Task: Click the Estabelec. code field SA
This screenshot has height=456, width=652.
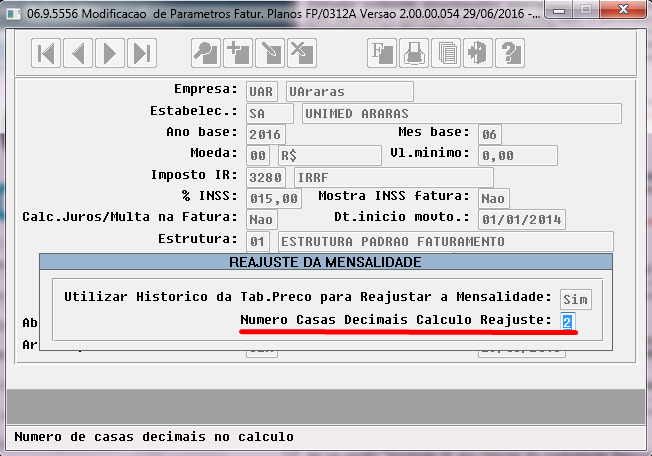Action: 269,113
